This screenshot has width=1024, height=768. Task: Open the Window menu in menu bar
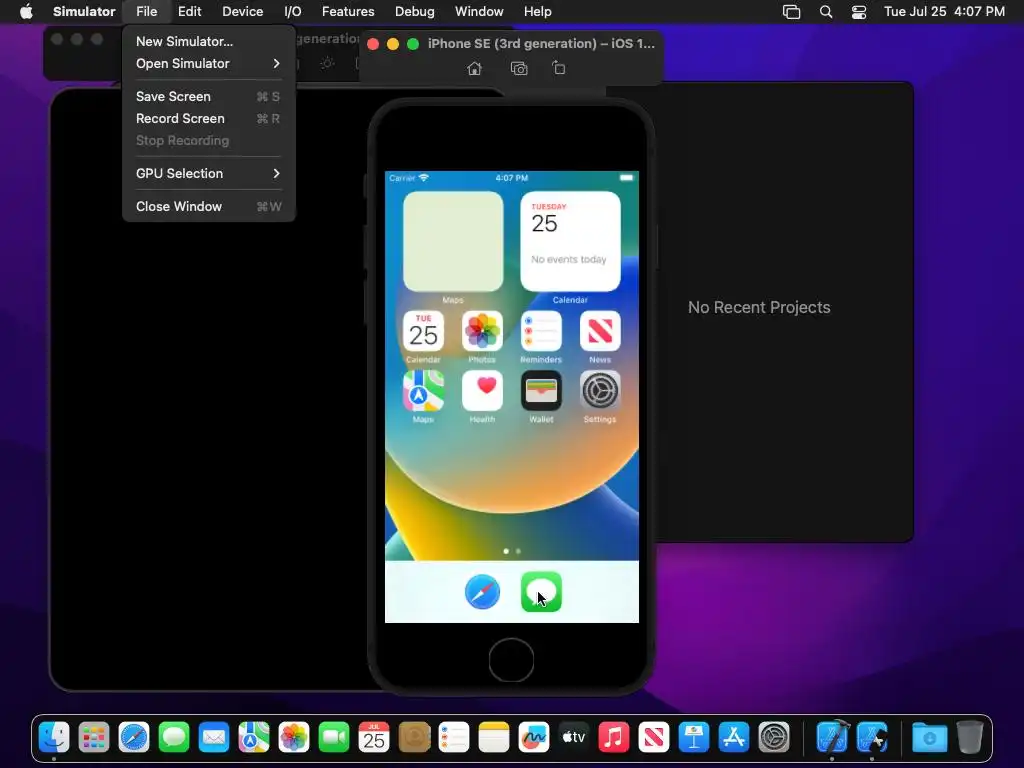coord(479,11)
